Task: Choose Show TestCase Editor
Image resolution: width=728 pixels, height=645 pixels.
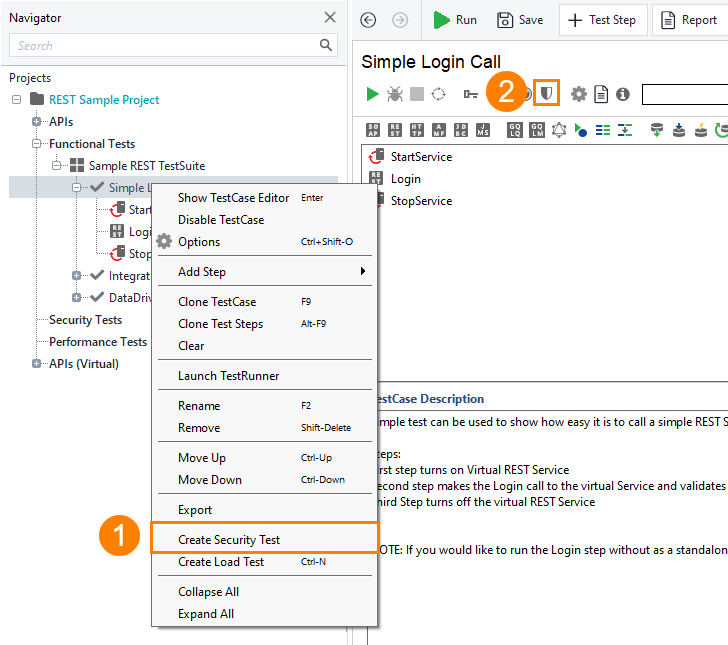Action: (x=265, y=198)
